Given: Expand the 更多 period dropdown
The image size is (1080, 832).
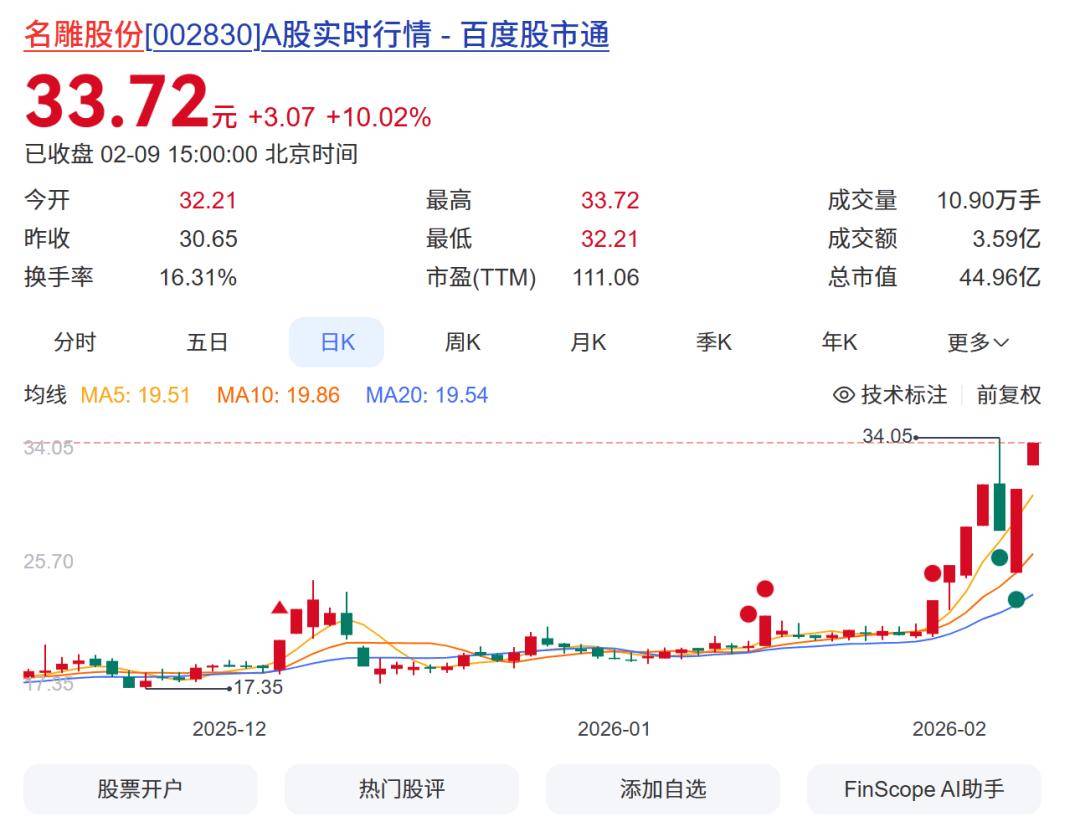Looking at the screenshot, I should coord(978,343).
